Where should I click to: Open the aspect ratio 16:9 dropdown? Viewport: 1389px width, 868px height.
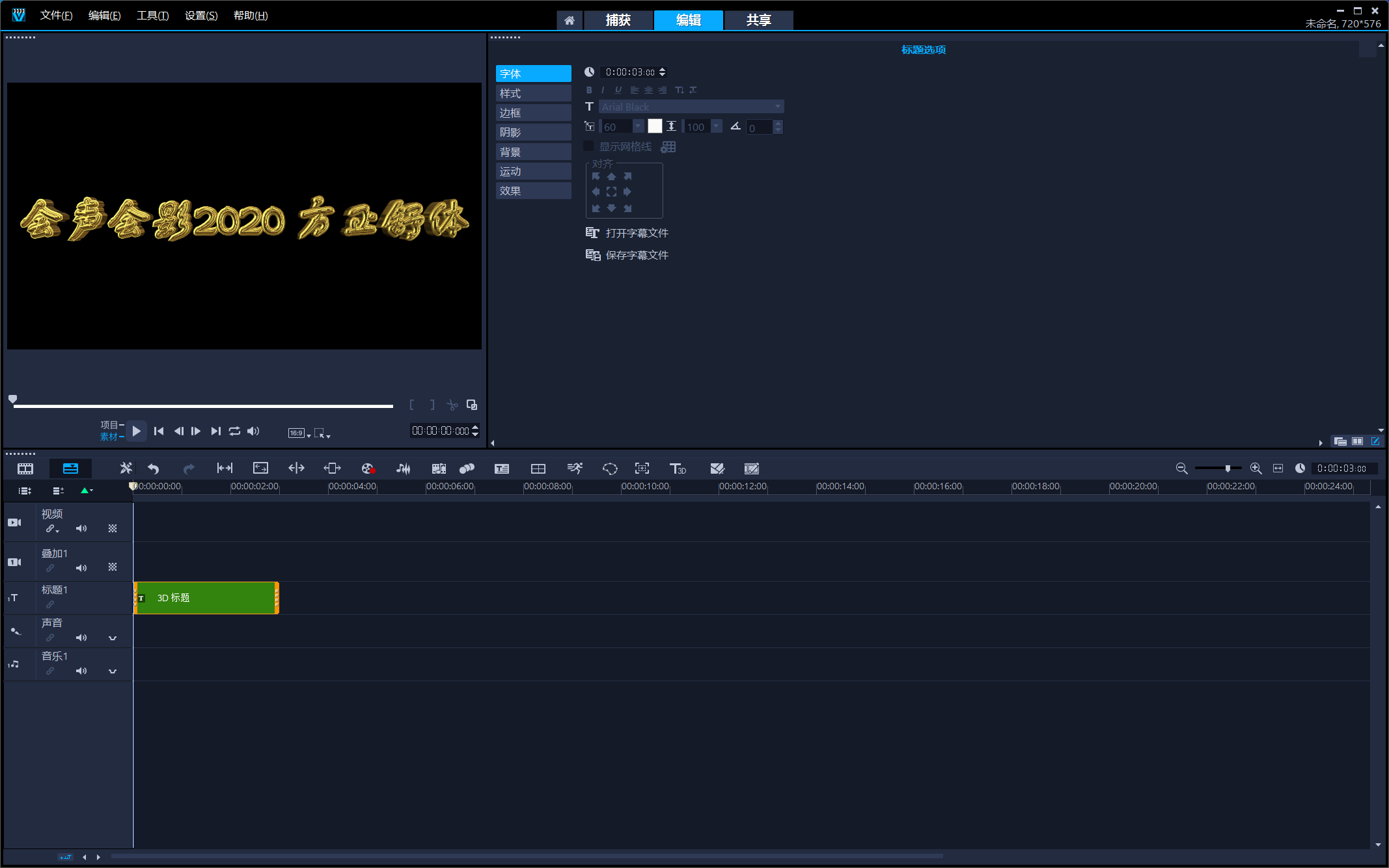[299, 433]
